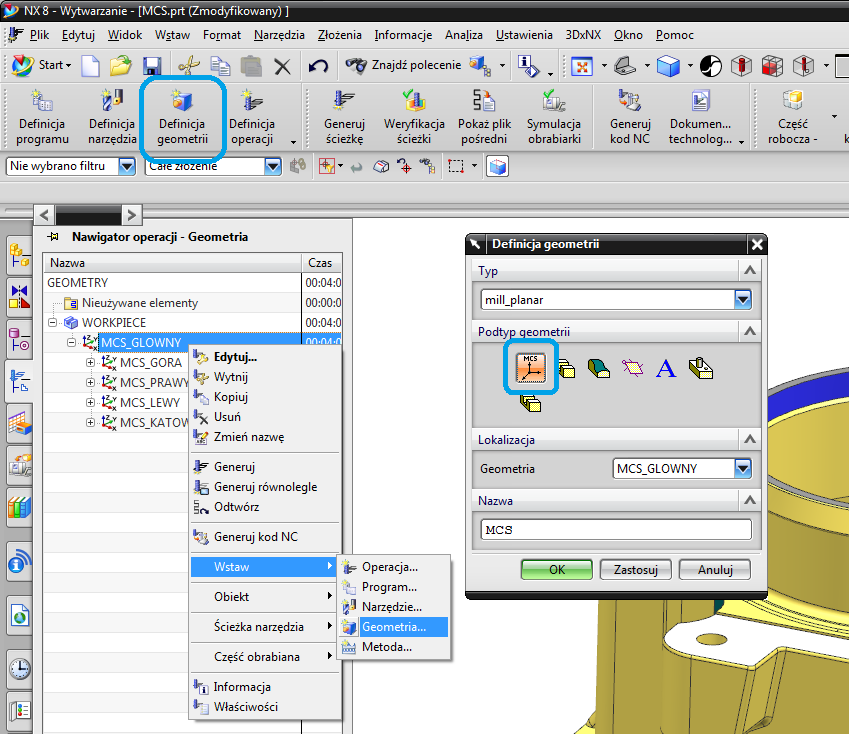Screen dimensions: 849x734
Task: Click the Definicja narzędzia toolbar icon
Action: pos(112,117)
